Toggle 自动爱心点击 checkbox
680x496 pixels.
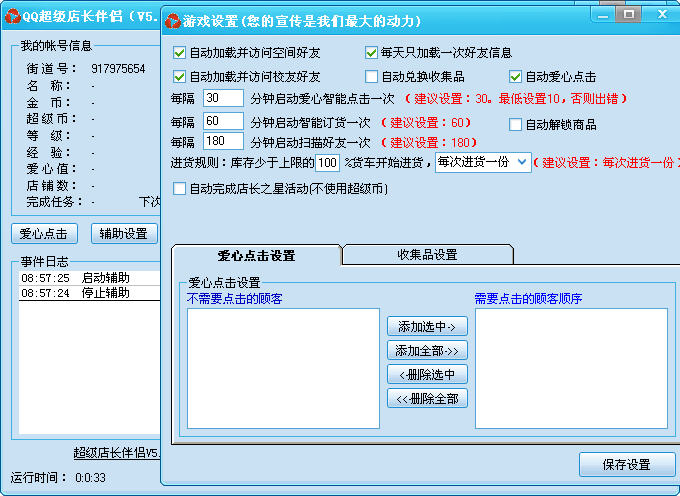[515, 77]
